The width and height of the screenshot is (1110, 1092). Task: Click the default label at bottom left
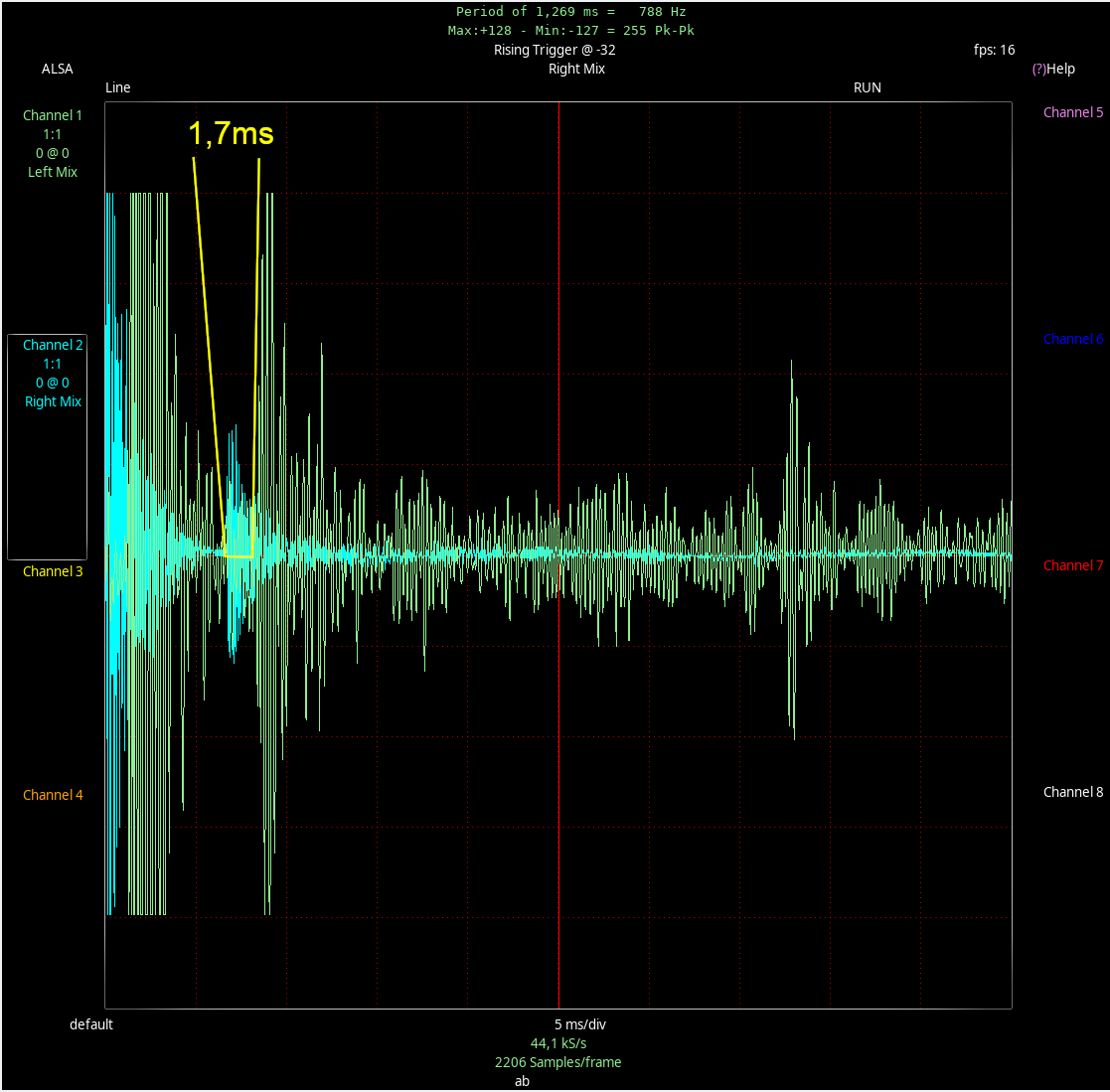[90, 1024]
